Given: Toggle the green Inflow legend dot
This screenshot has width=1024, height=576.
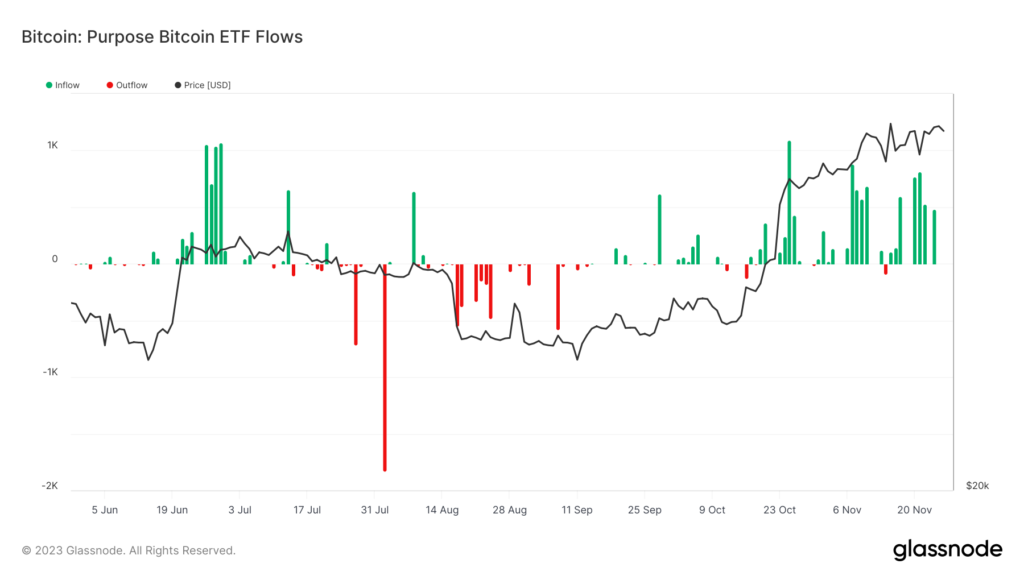Looking at the screenshot, I should coord(49,85).
